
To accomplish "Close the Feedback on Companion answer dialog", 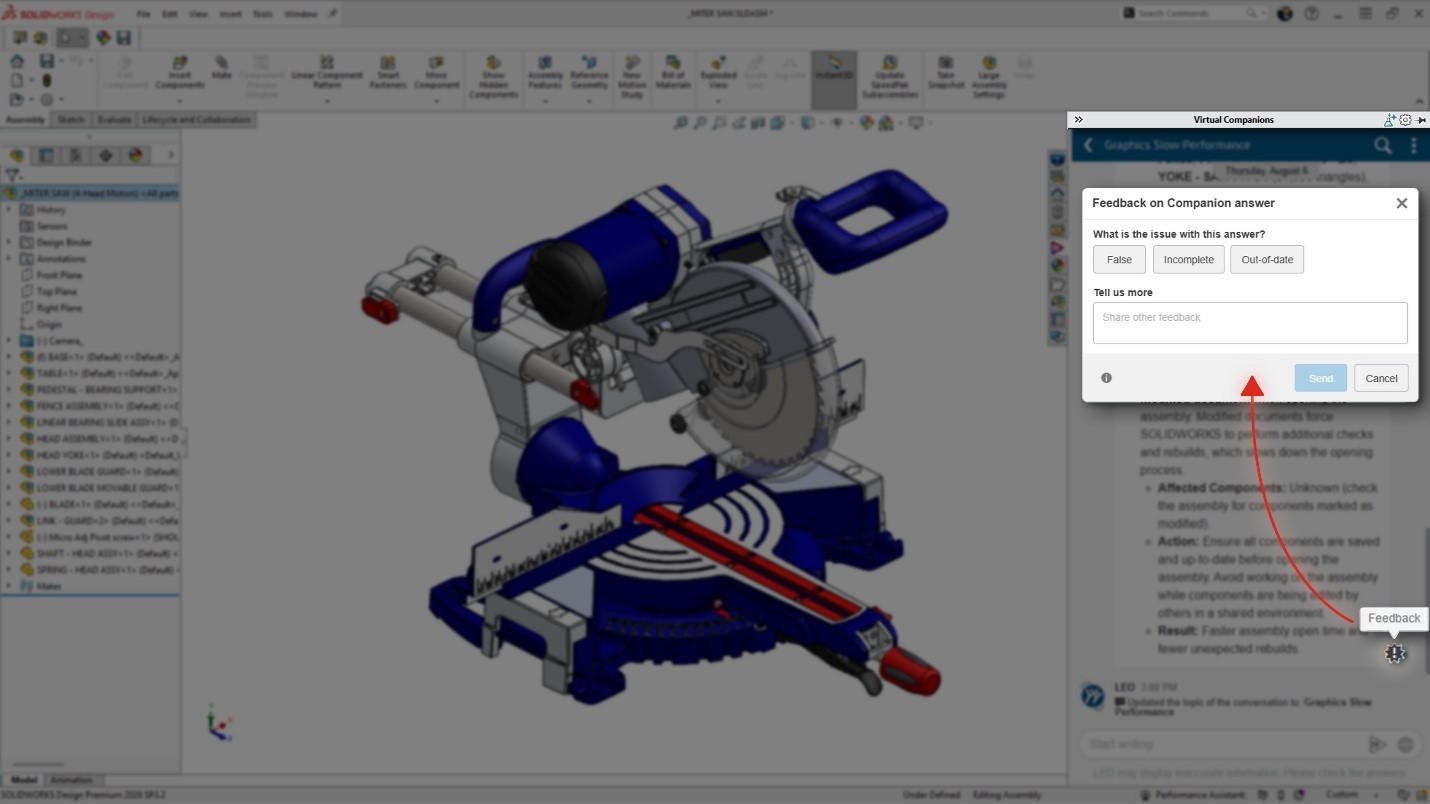I will coord(1402,203).
